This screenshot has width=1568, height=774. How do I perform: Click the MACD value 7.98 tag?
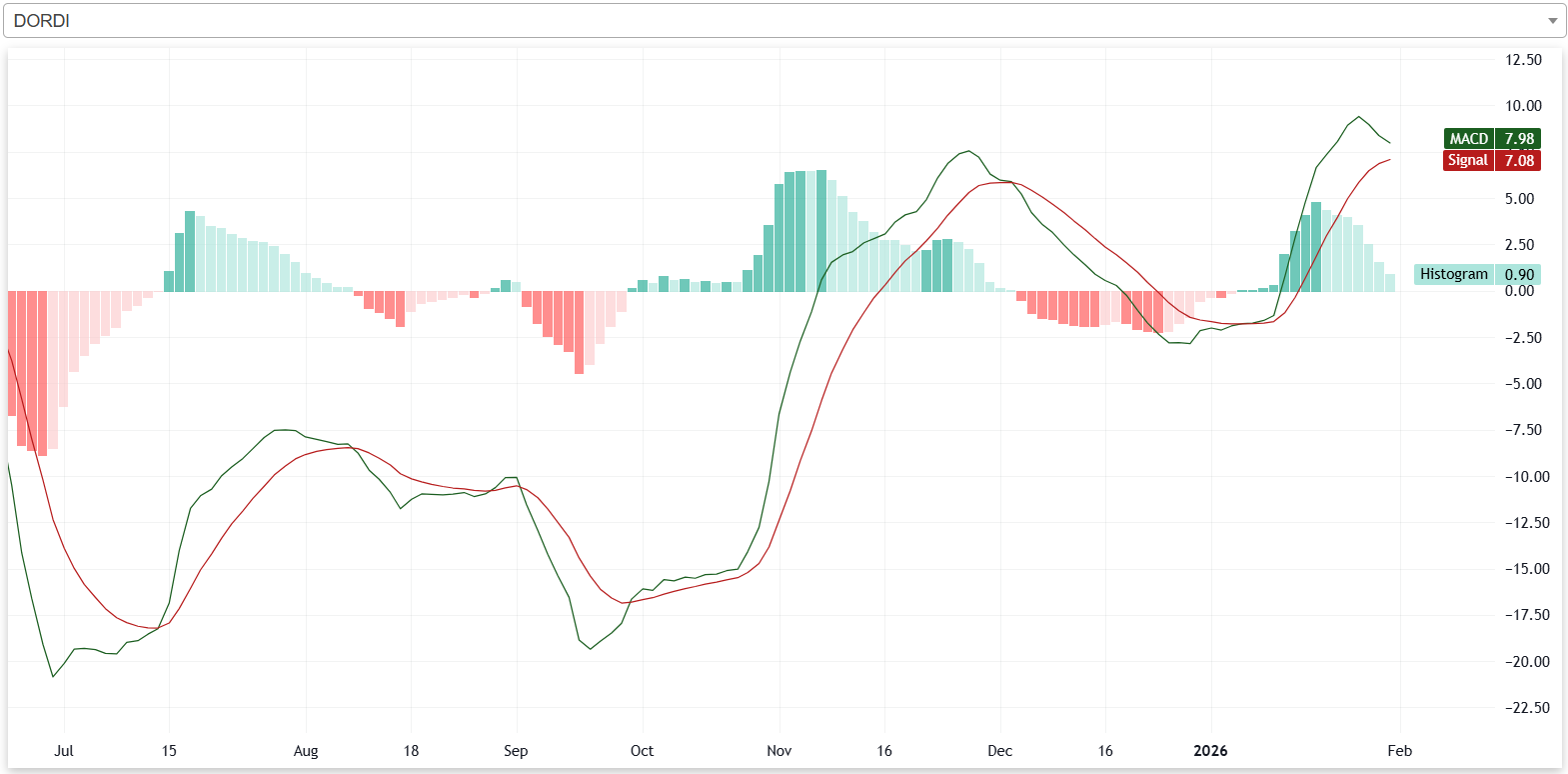coord(1518,139)
